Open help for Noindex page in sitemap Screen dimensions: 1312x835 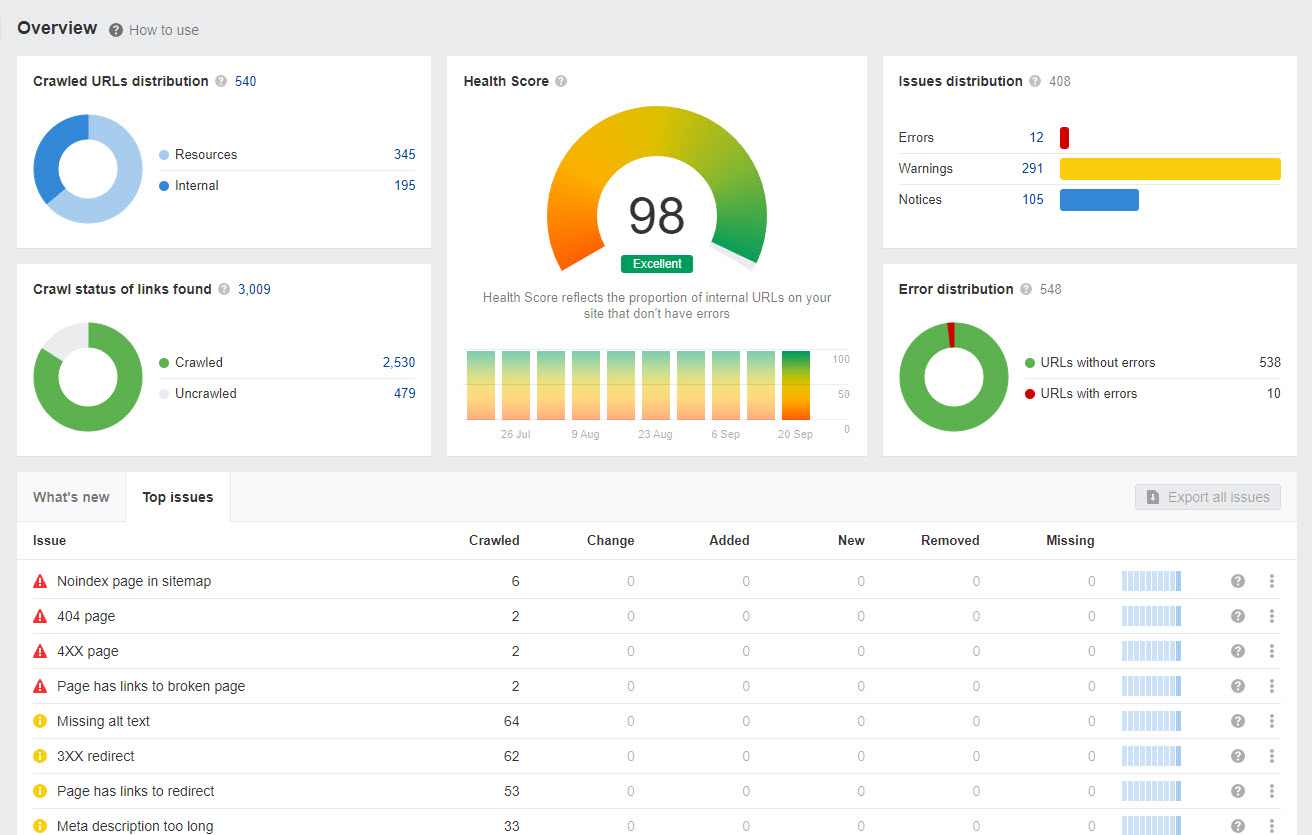pos(1238,581)
